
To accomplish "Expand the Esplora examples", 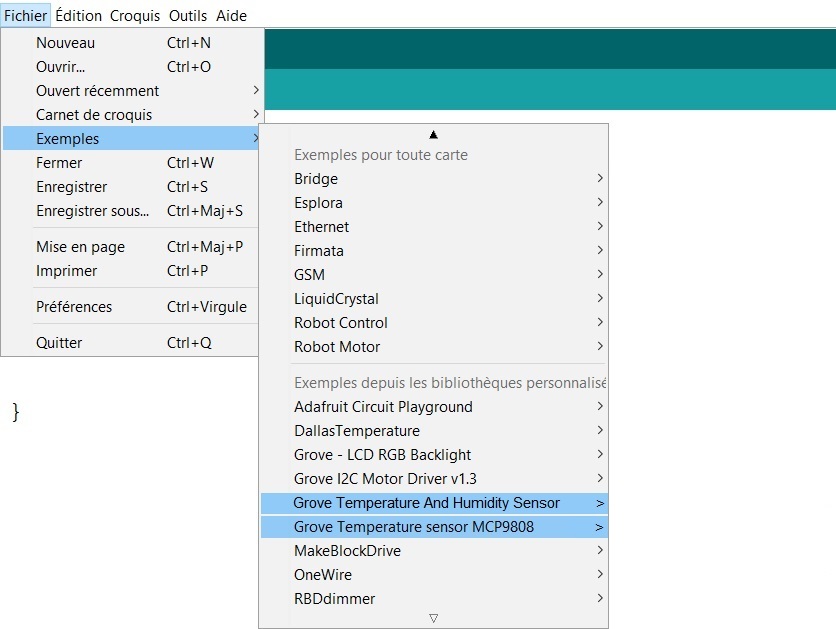I will 434,203.
